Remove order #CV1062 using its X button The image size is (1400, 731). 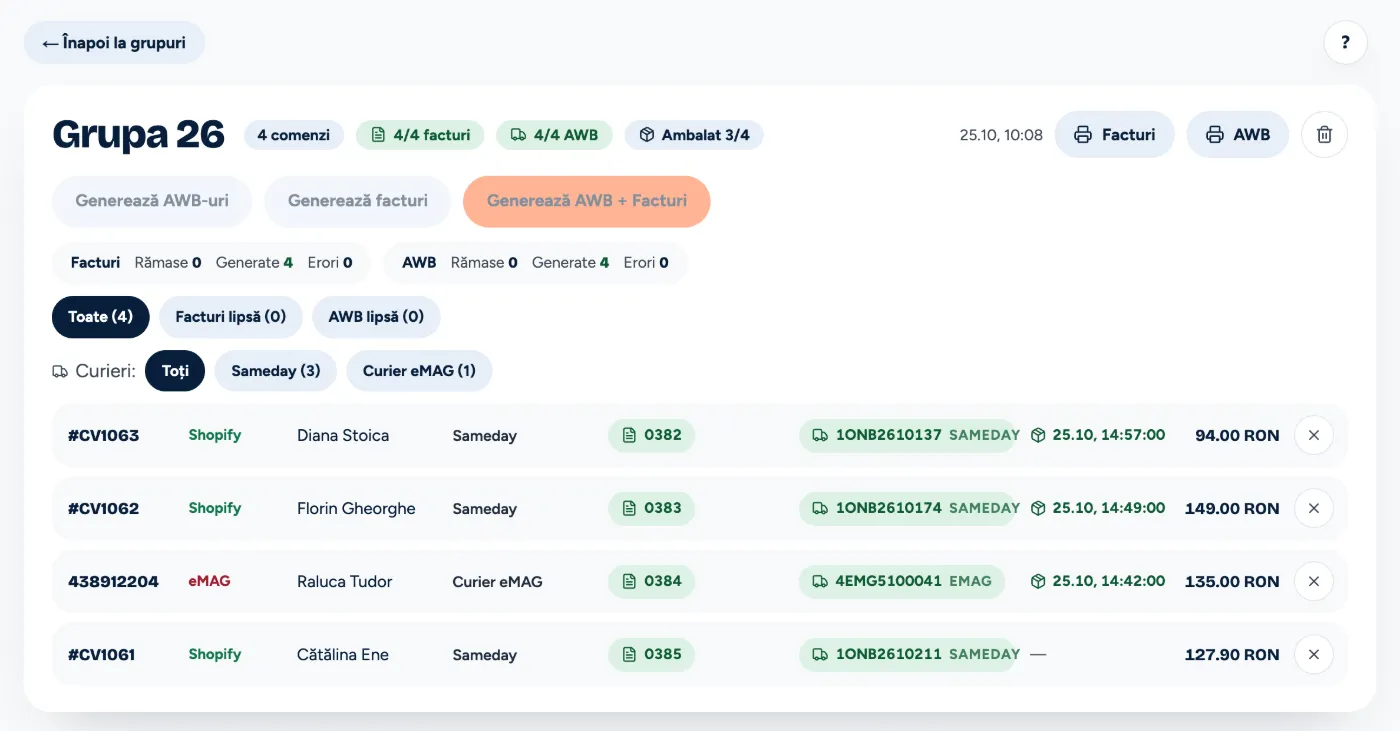point(1314,509)
